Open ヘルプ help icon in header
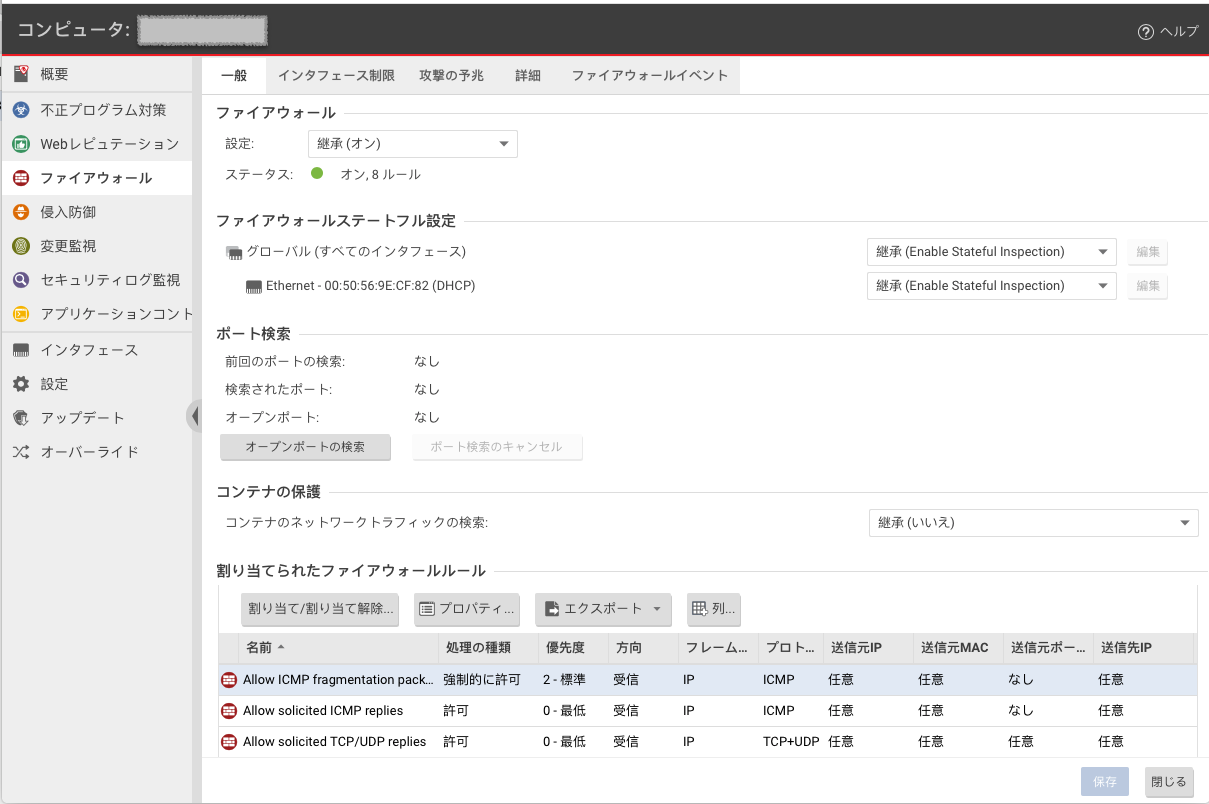This screenshot has height=804, width=1209. (1146, 31)
